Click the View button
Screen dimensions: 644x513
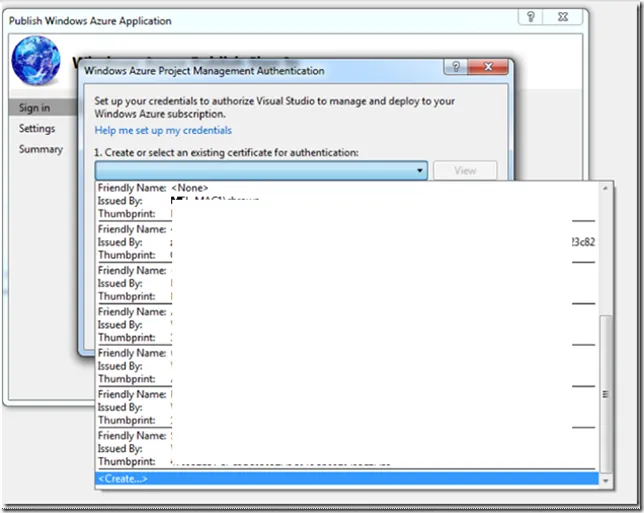point(465,170)
